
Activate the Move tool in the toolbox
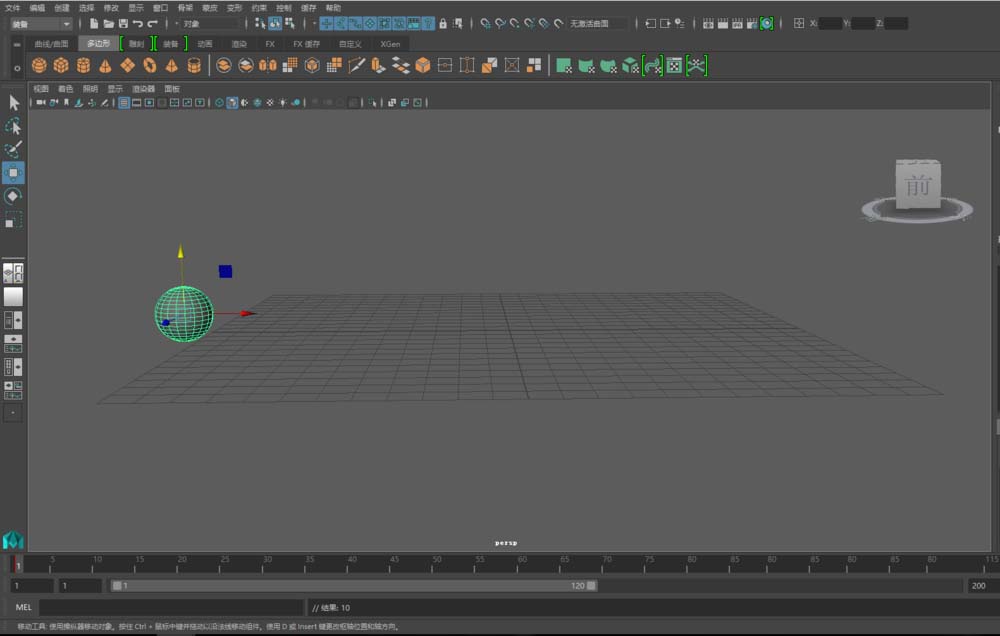coord(13,173)
